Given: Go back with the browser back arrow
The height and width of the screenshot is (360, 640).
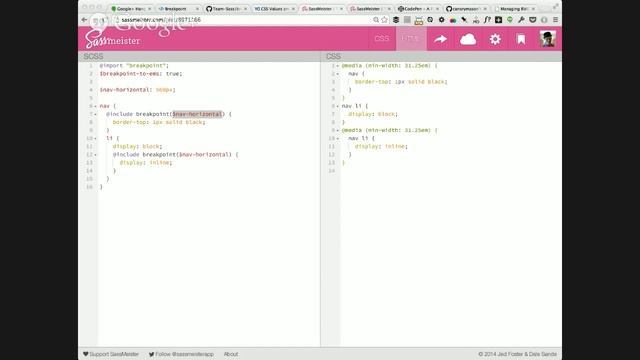Looking at the screenshot, I should [x=84, y=20].
